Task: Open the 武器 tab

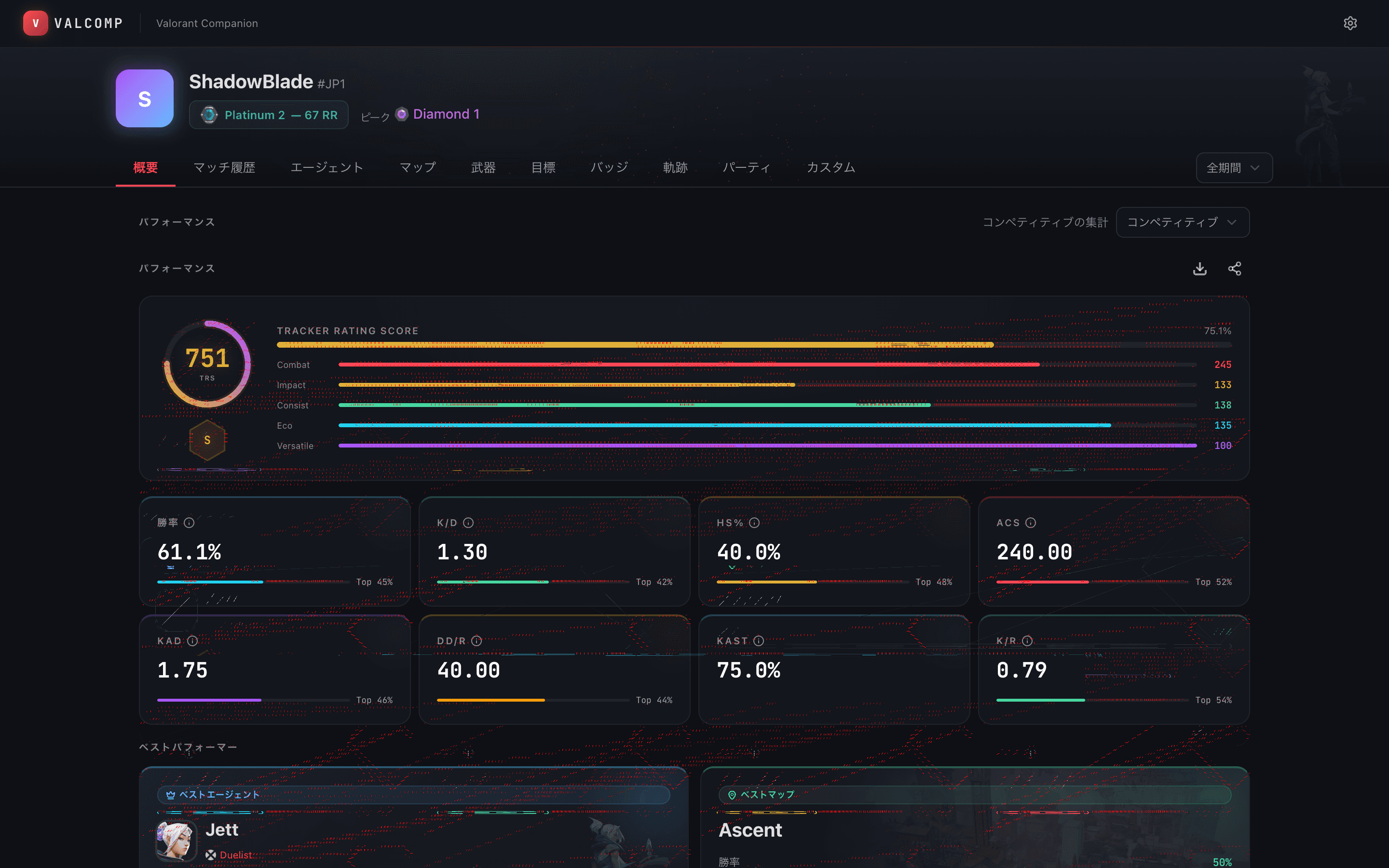Action: click(483, 168)
